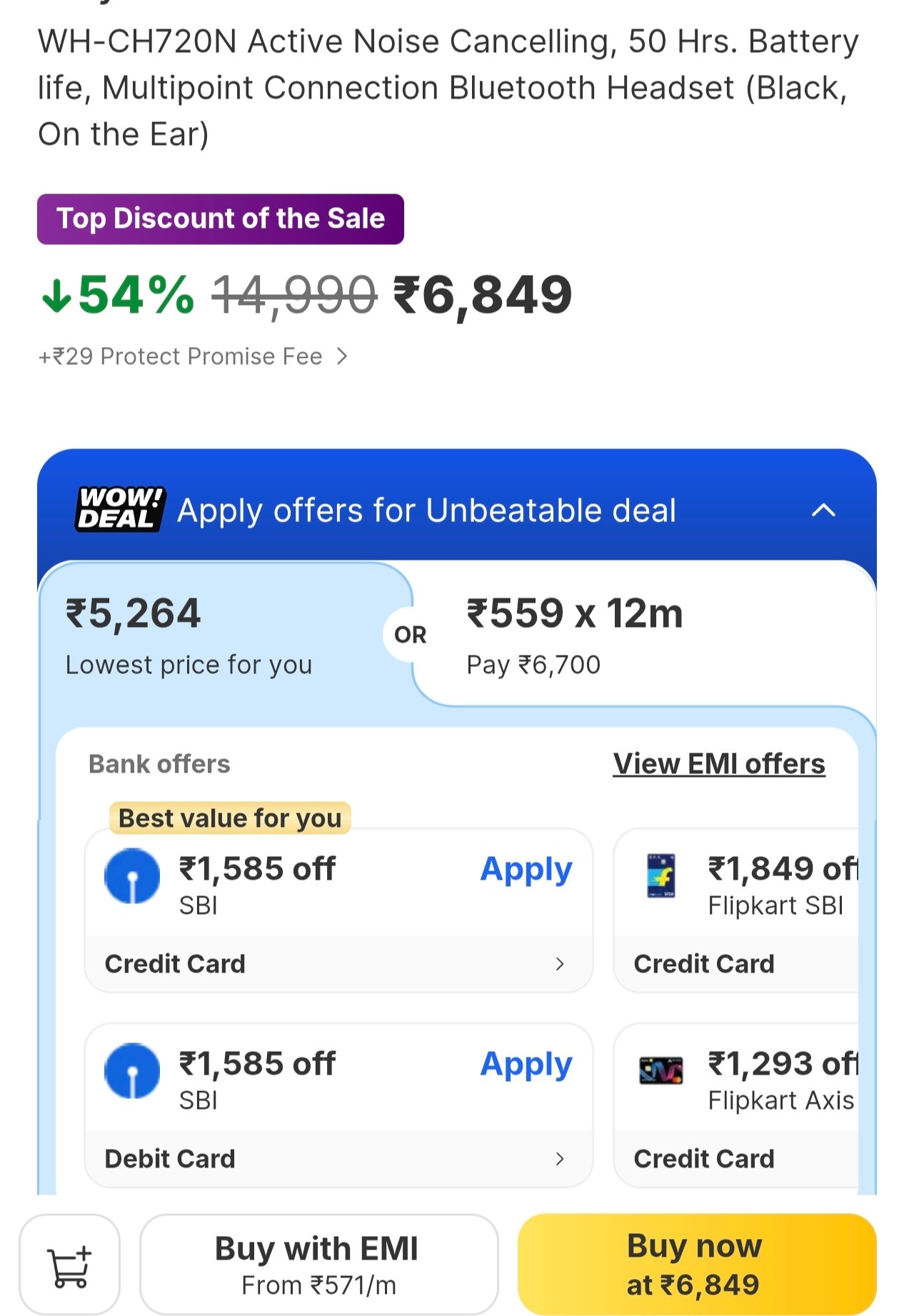Image resolution: width=914 pixels, height=1316 pixels.
Task: Open Protect Promise Fee details chevron
Action: [343, 356]
